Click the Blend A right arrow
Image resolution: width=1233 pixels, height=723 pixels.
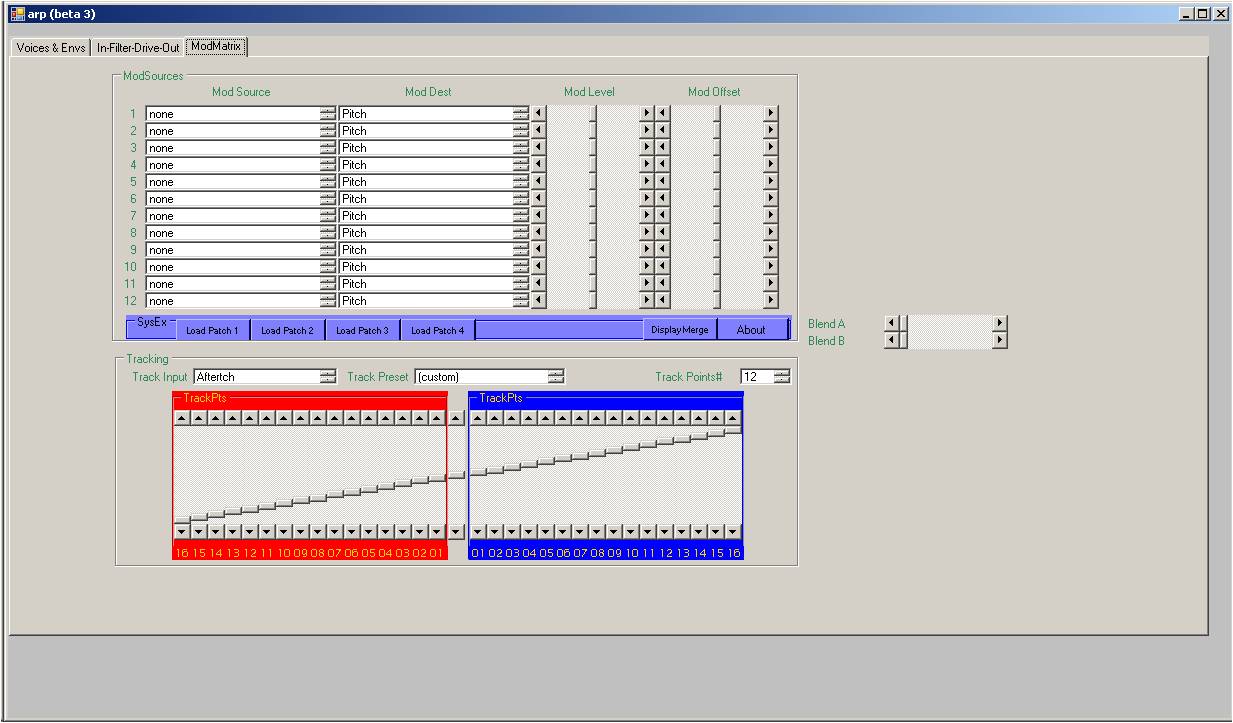point(999,323)
